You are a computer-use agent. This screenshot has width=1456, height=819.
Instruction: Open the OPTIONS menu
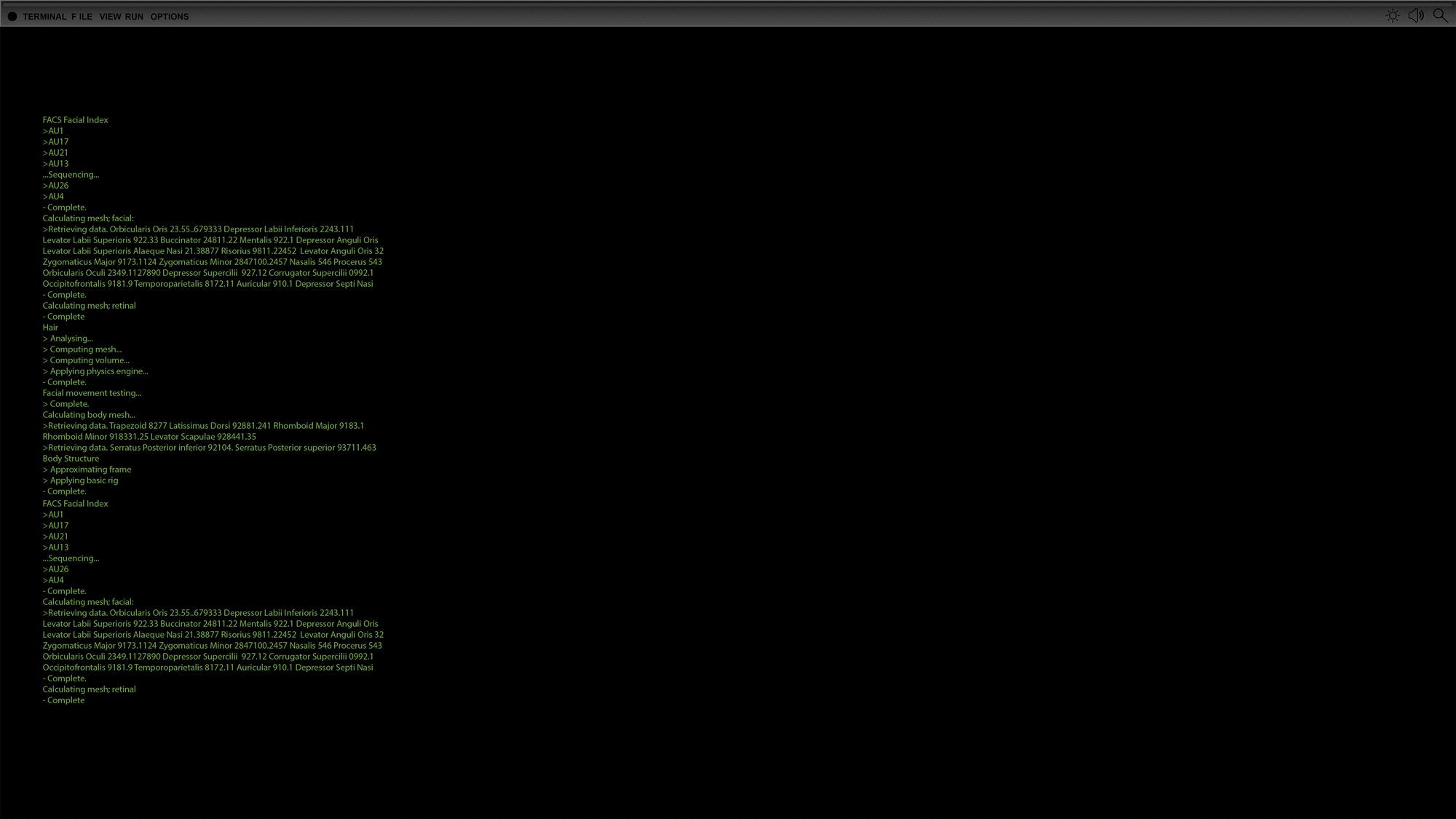pyautogui.click(x=170, y=17)
